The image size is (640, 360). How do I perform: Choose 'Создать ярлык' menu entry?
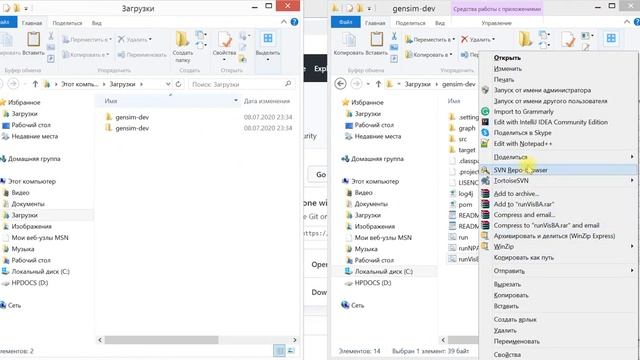515,320
